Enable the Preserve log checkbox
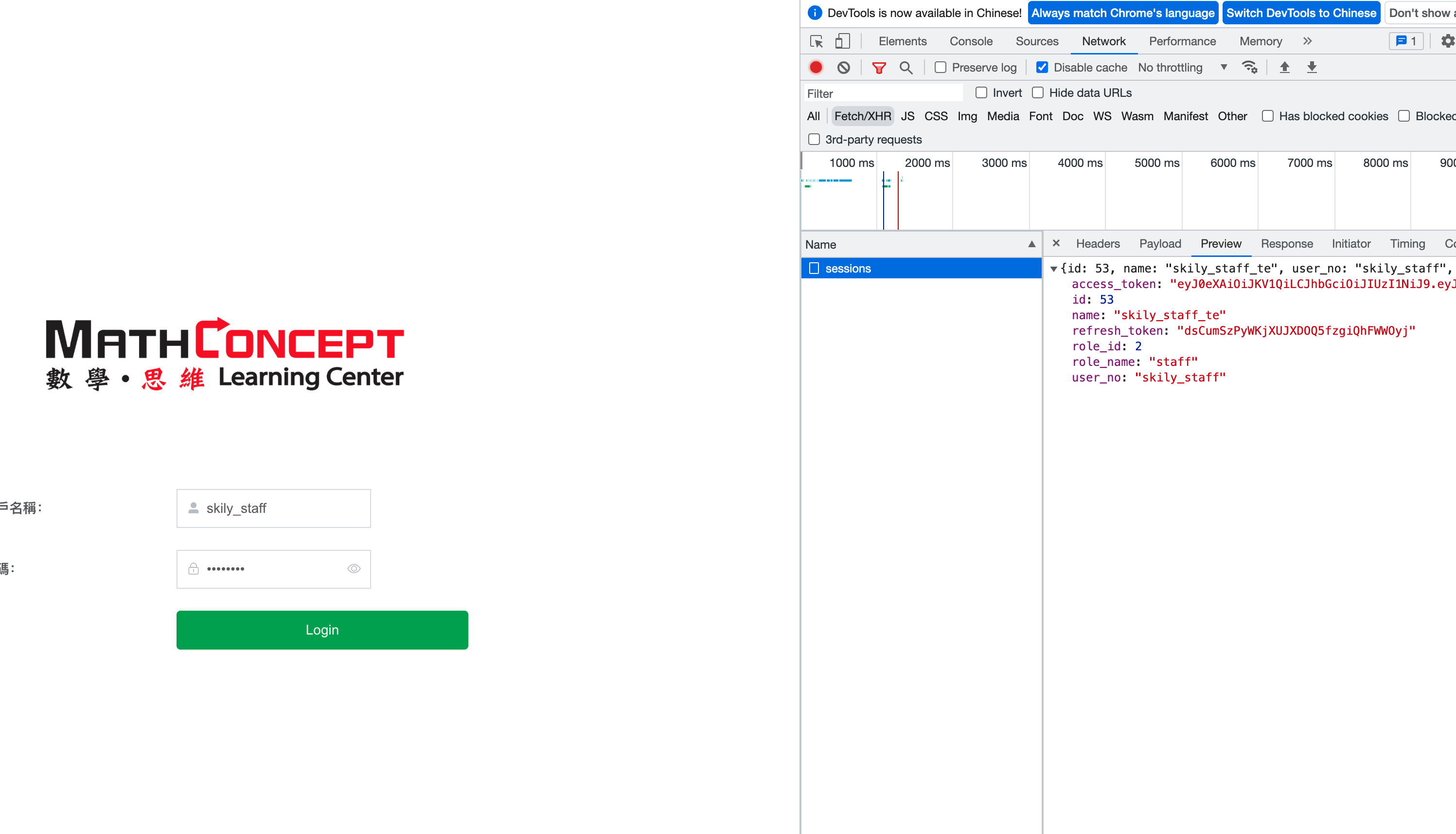Image resolution: width=1456 pixels, height=834 pixels. click(x=941, y=68)
